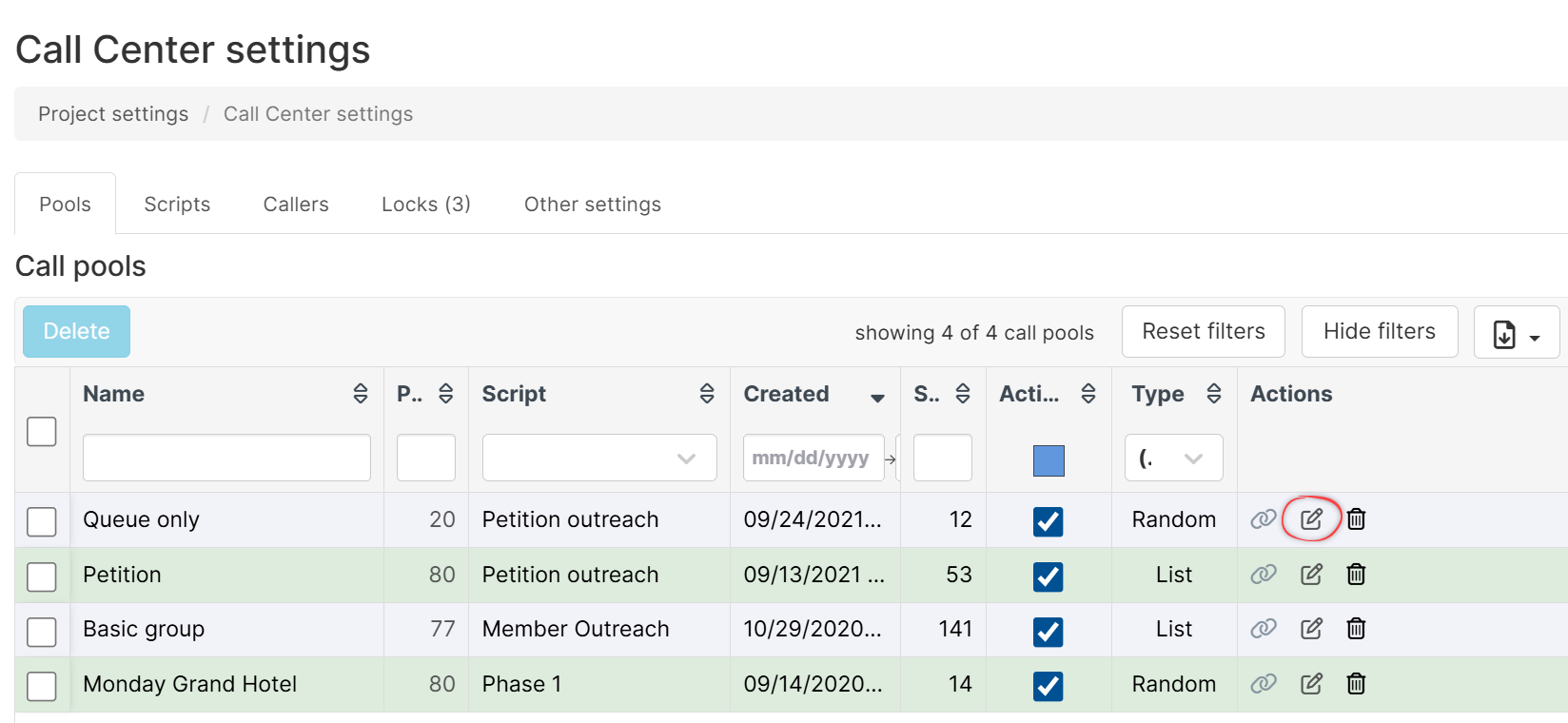The width and height of the screenshot is (1568, 723).
Task: Delete the Queue only pool via trash icon
Action: pyautogui.click(x=1357, y=519)
